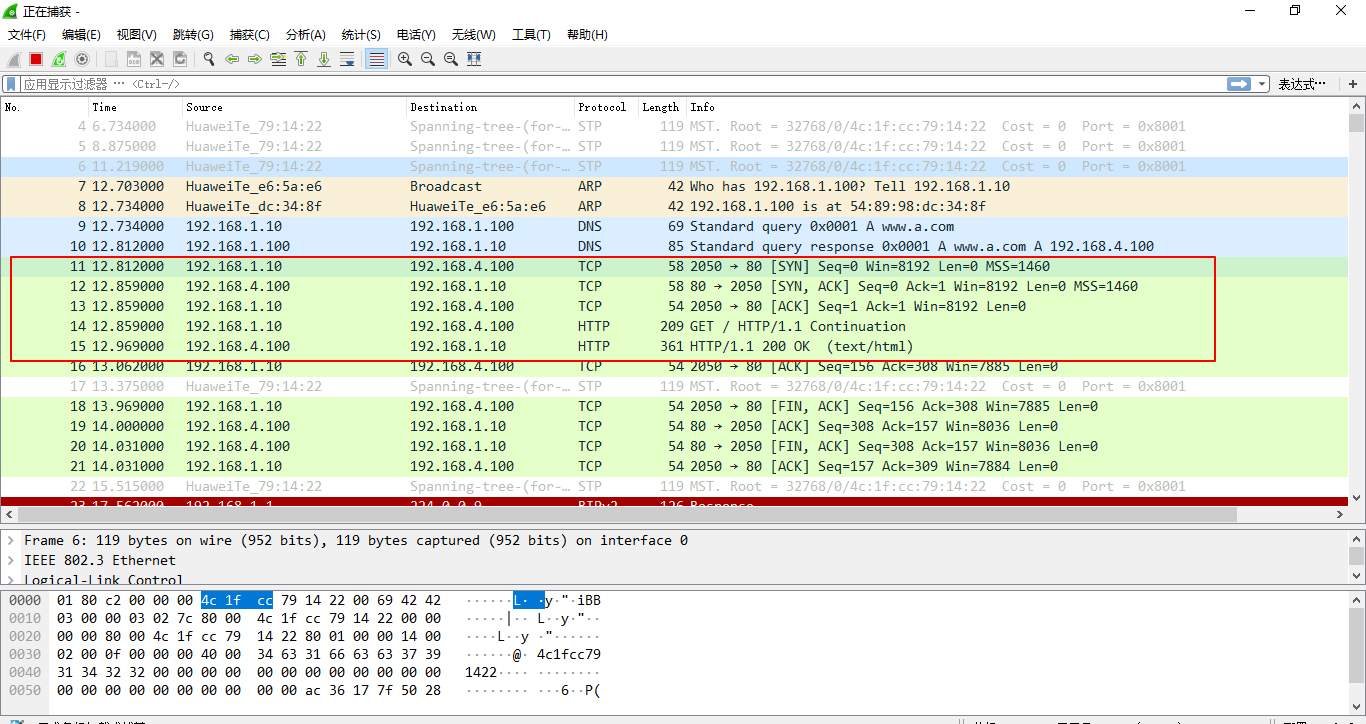Expand IEEE 802.3 Ethernet details
The image size is (1366, 724).
click(10, 560)
